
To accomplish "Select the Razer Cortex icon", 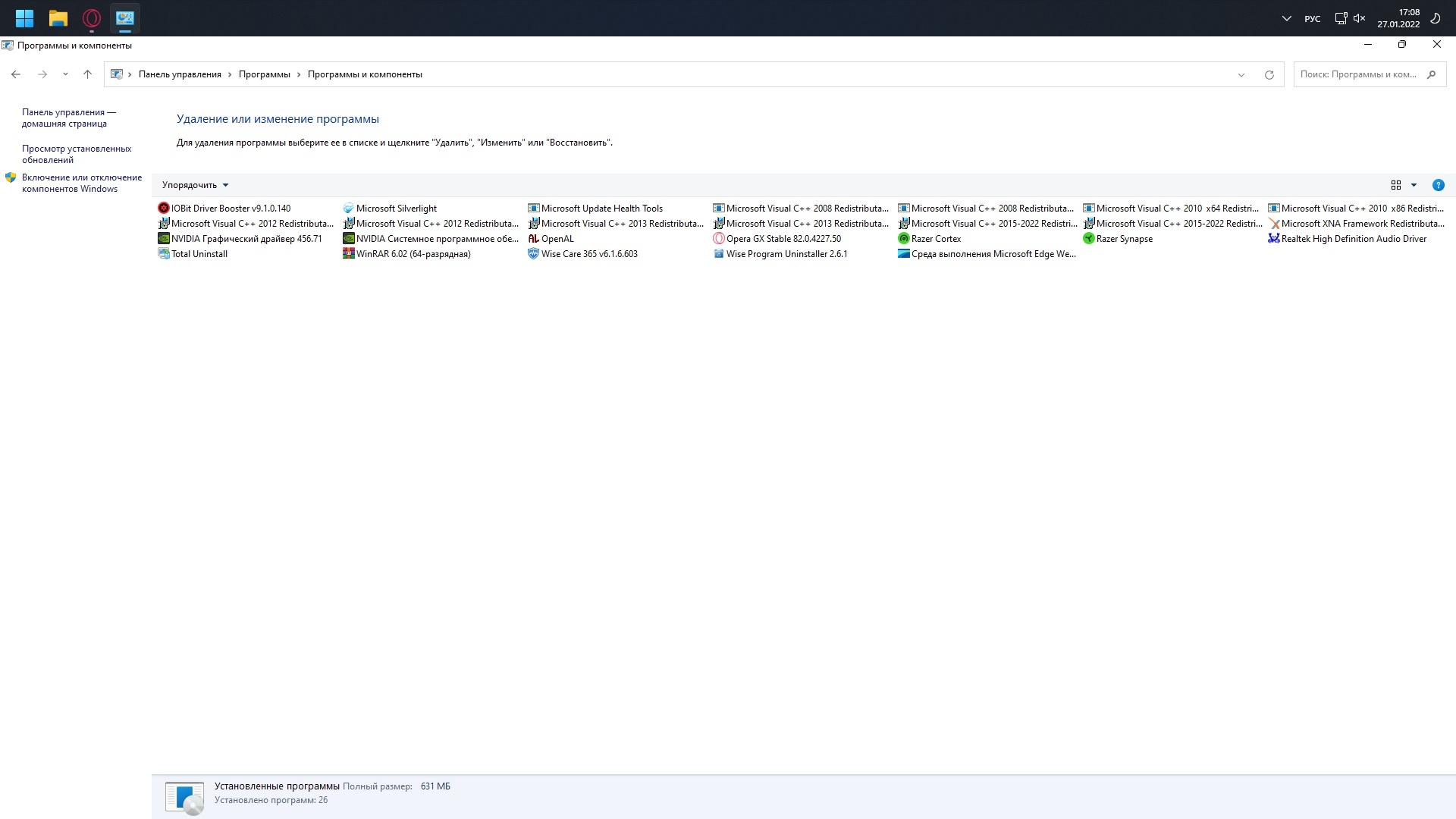I will coord(903,238).
